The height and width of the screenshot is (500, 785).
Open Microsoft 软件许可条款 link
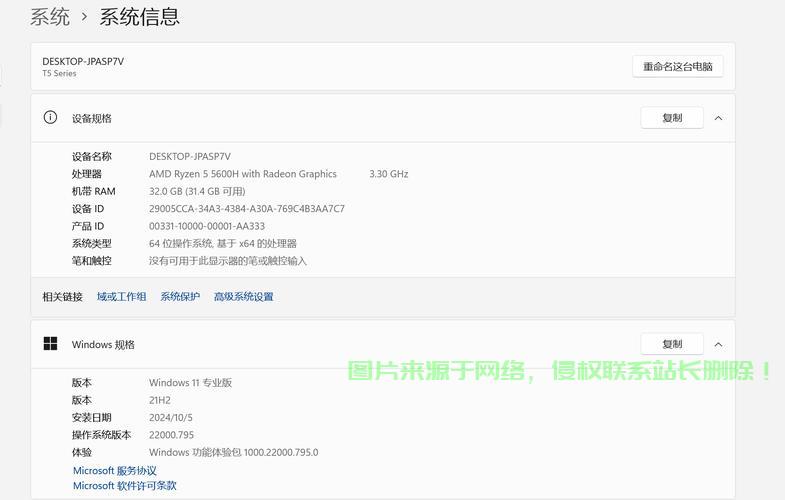coord(125,486)
